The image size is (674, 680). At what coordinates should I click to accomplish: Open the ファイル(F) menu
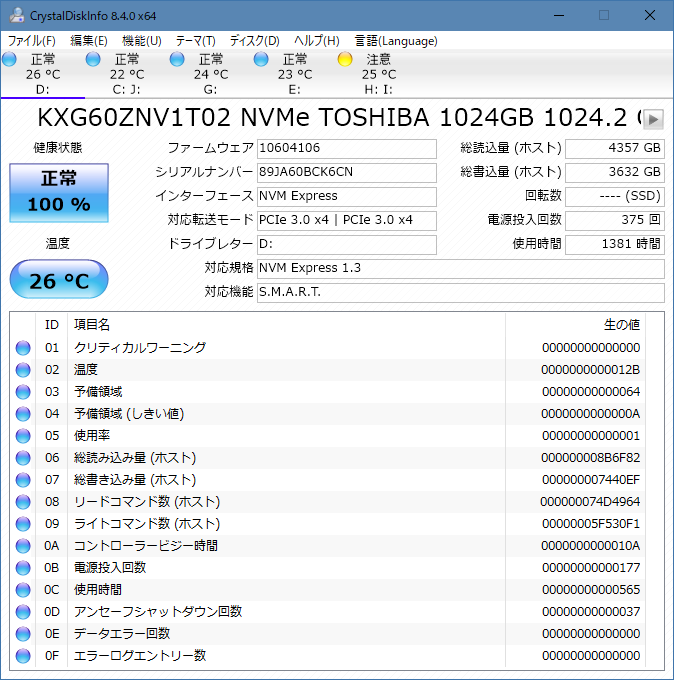[32, 41]
